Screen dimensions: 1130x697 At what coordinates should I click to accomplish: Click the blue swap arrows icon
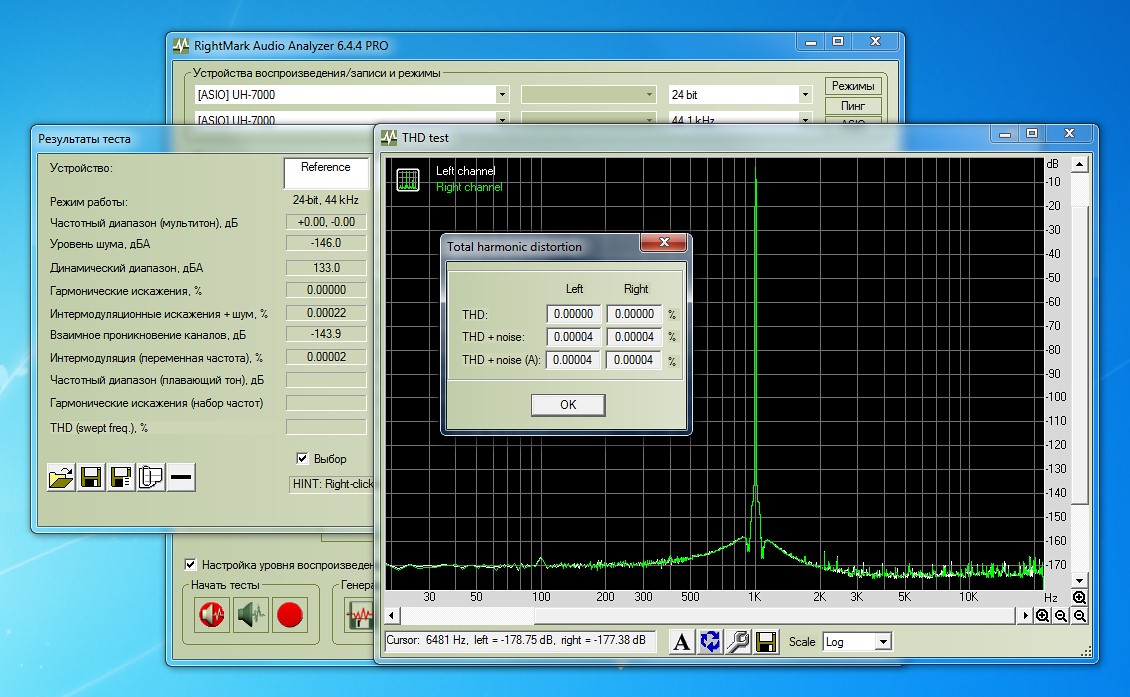(710, 641)
